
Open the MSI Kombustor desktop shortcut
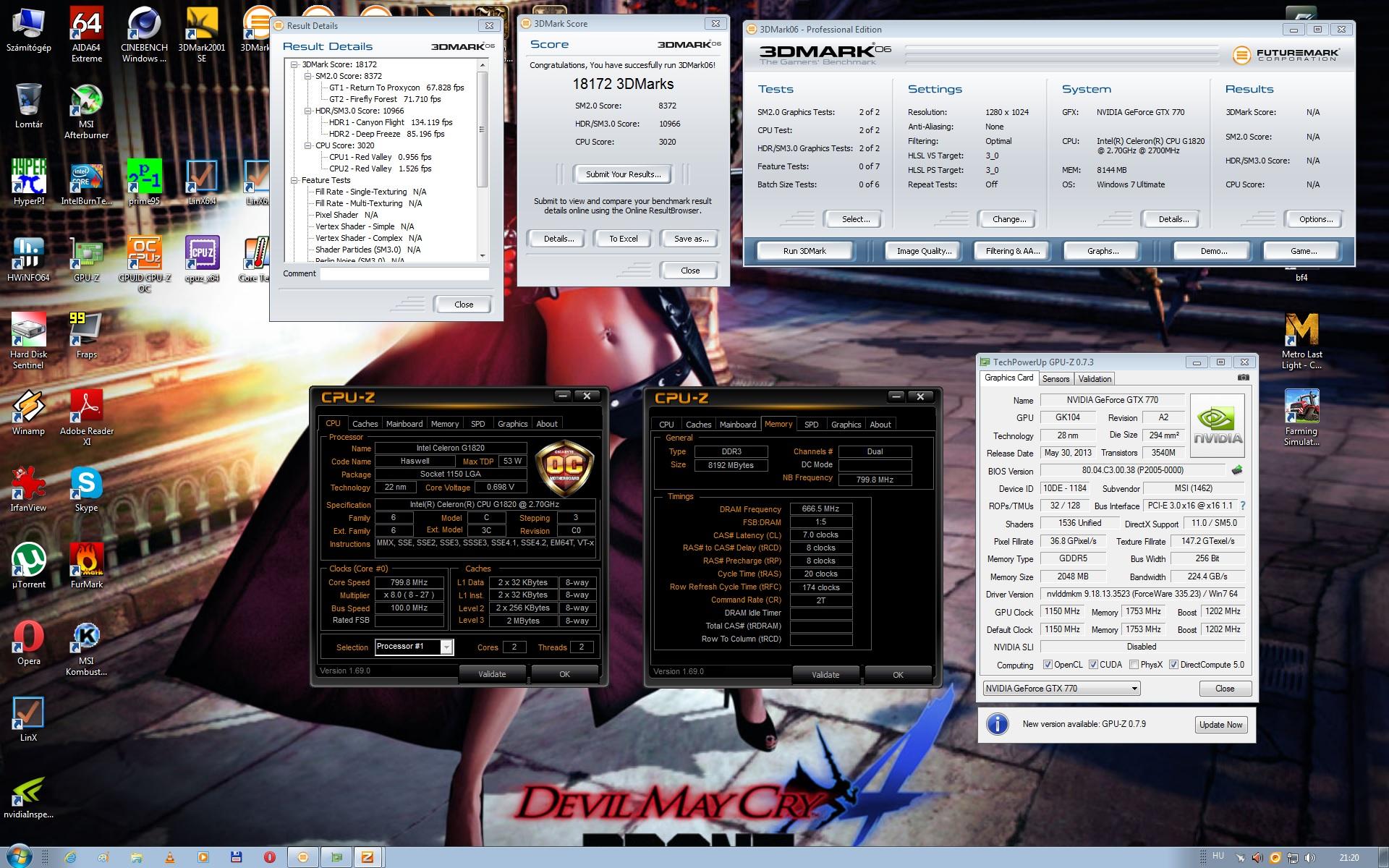coord(86,649)
